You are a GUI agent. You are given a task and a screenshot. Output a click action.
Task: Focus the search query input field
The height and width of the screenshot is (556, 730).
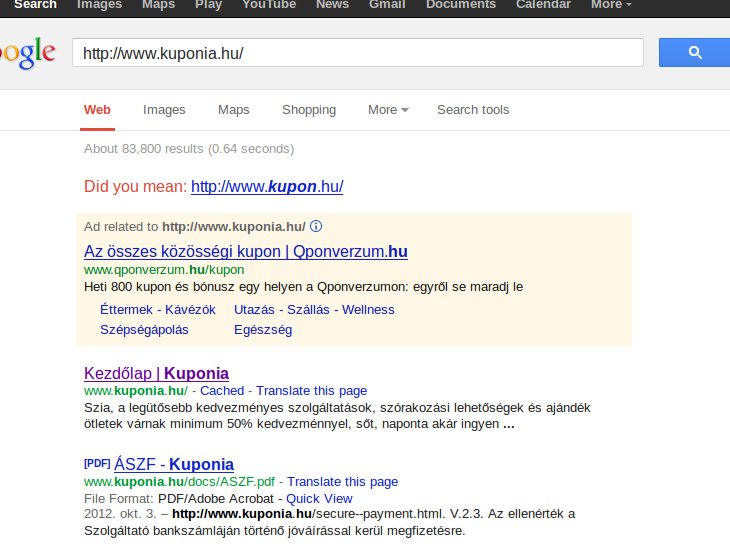pyautogui.click(x=358, y=53)
